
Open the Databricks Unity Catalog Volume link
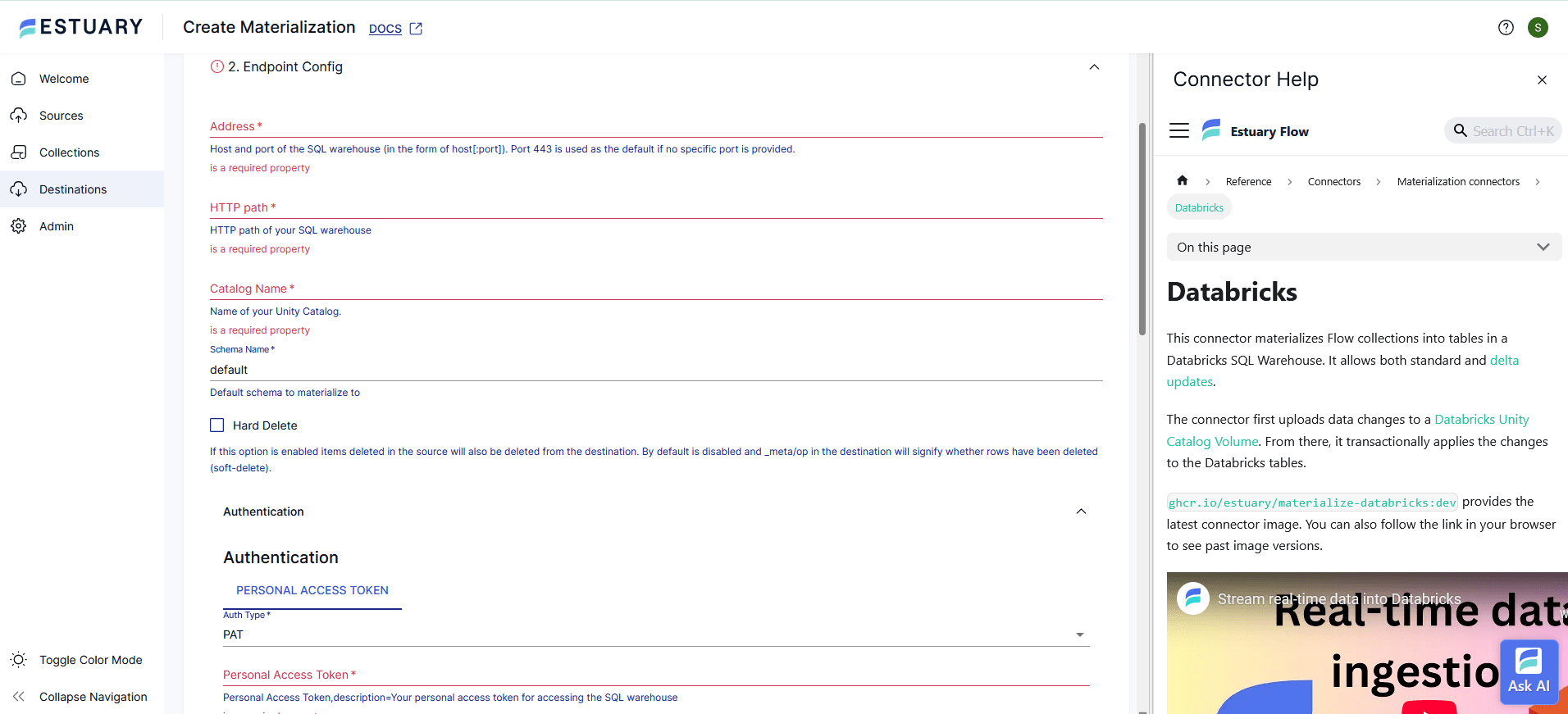pyautogui.click(x=1481, y=420)
